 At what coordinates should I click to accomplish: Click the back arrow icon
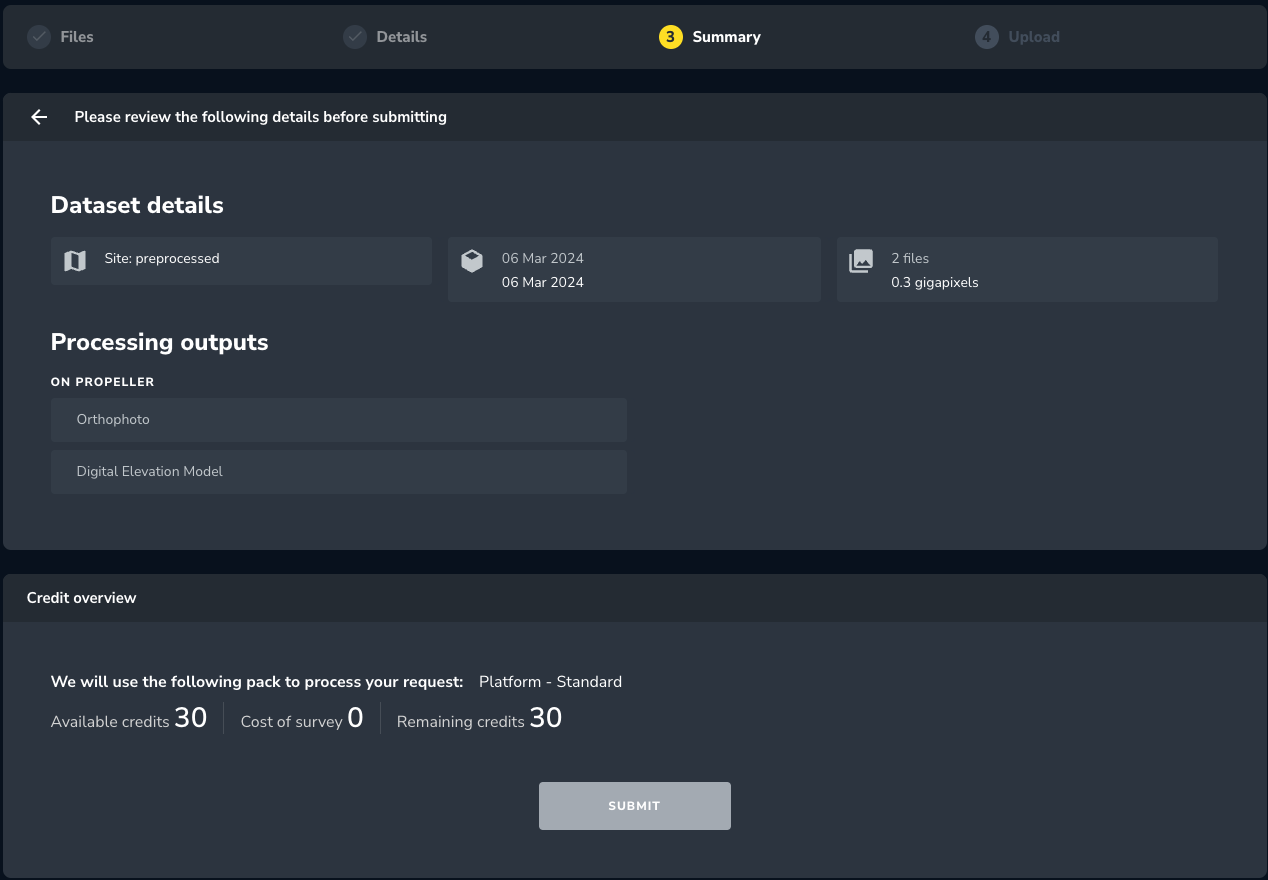[39, 117]
